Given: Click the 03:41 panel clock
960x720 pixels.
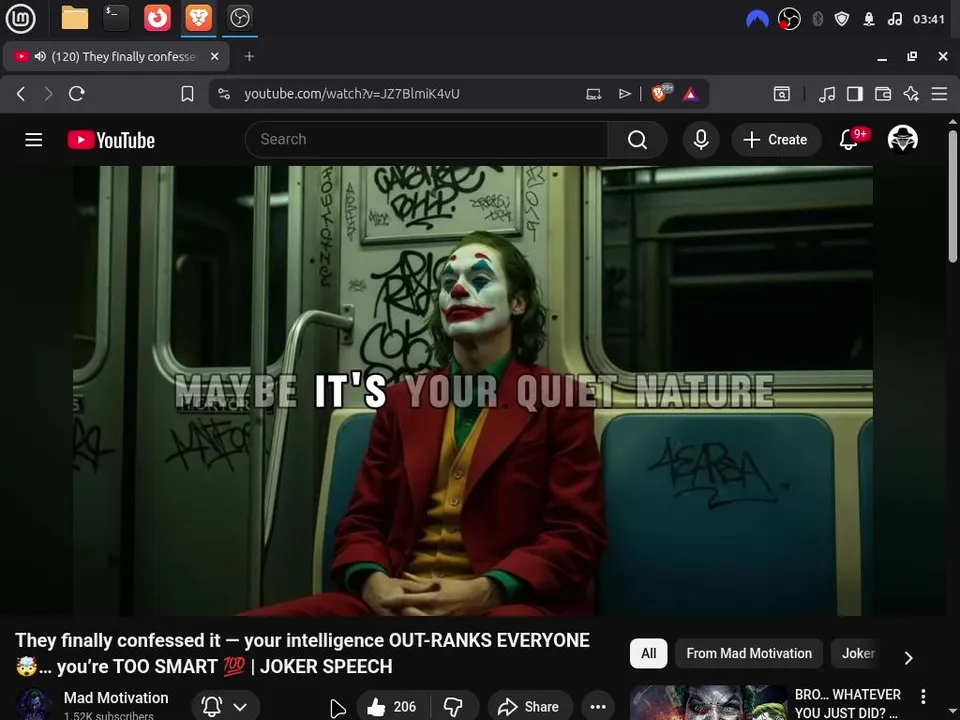Looking at the screenshot, I should pyautogui.click(x=928, y=19).
